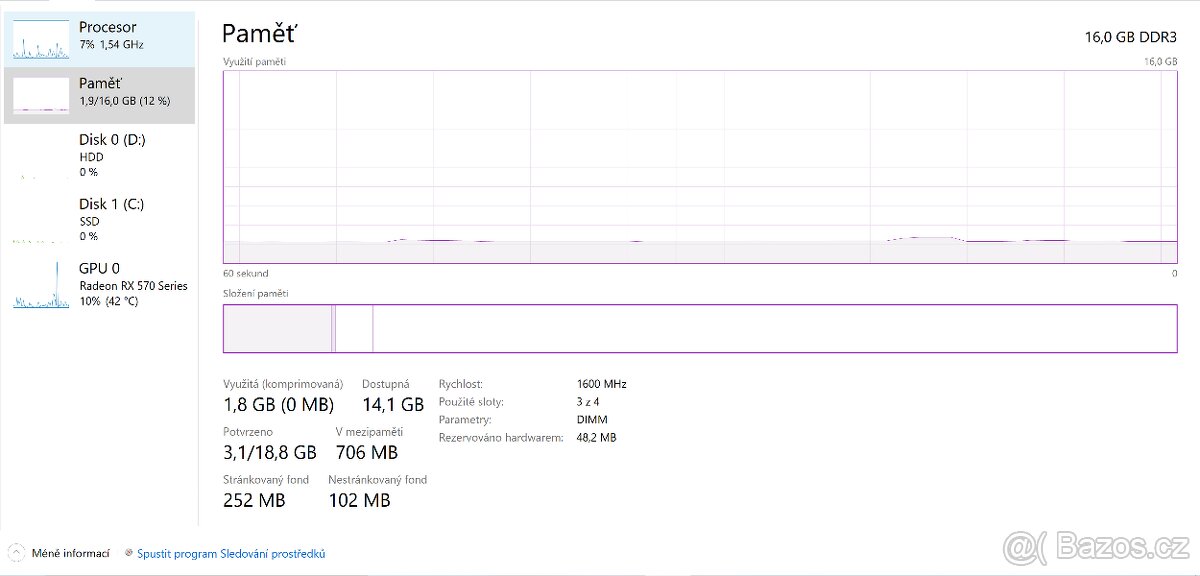Screen dimensions: 1200x576
Task: Click the 16,0 GB DDR3 label
Action: (1131, 37)
